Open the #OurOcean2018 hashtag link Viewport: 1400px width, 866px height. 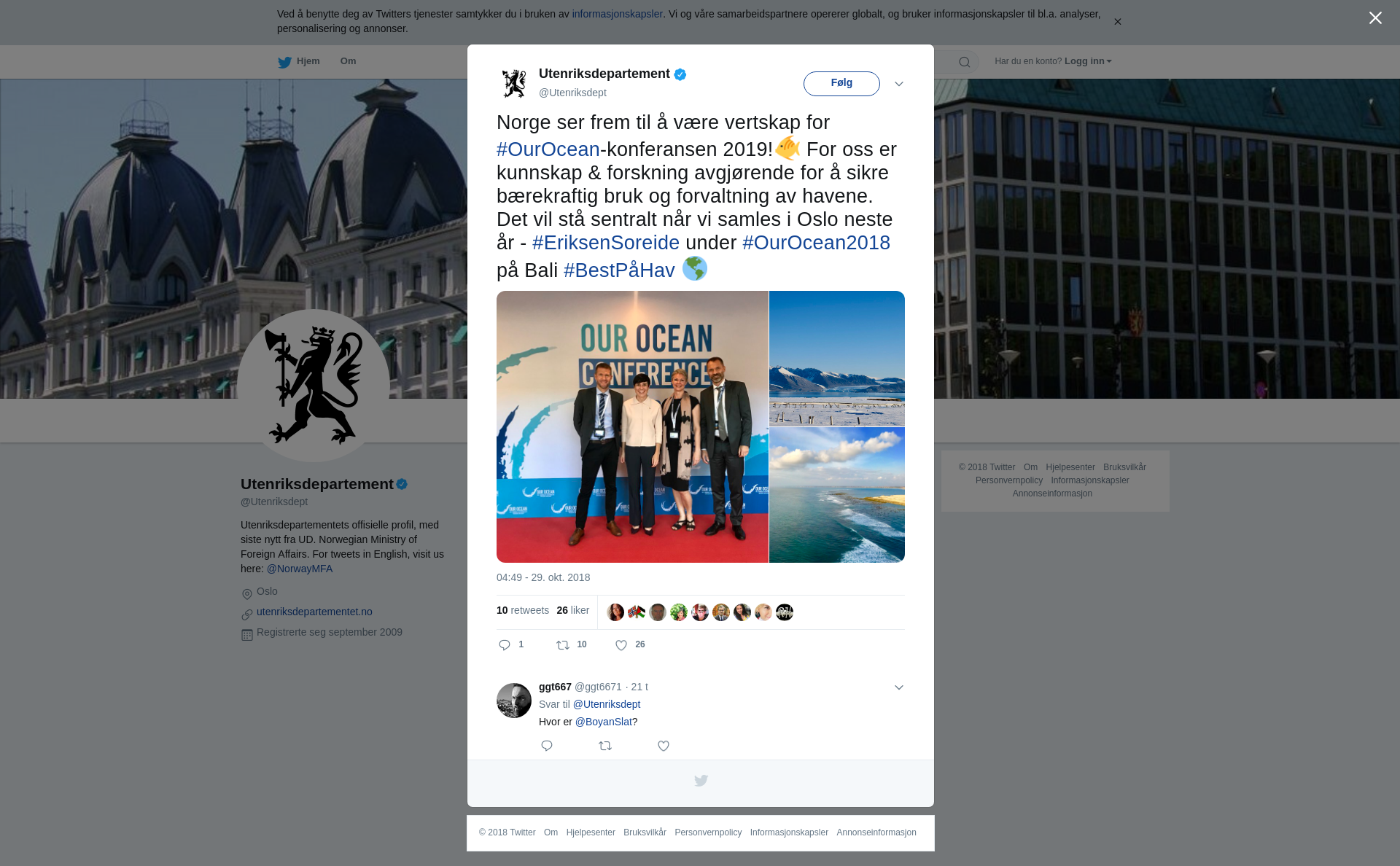tap(816, 243)
